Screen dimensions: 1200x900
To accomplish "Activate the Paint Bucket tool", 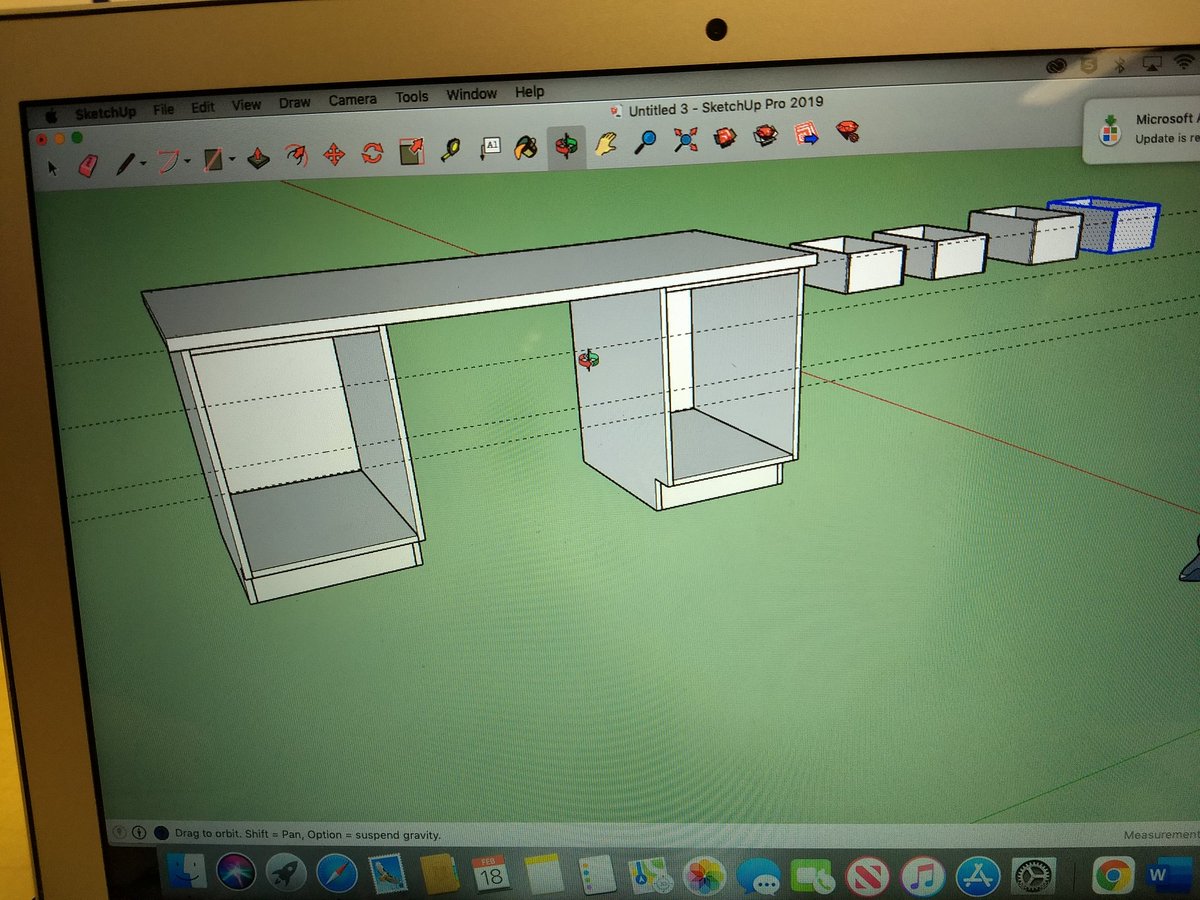I will point(526,147).
